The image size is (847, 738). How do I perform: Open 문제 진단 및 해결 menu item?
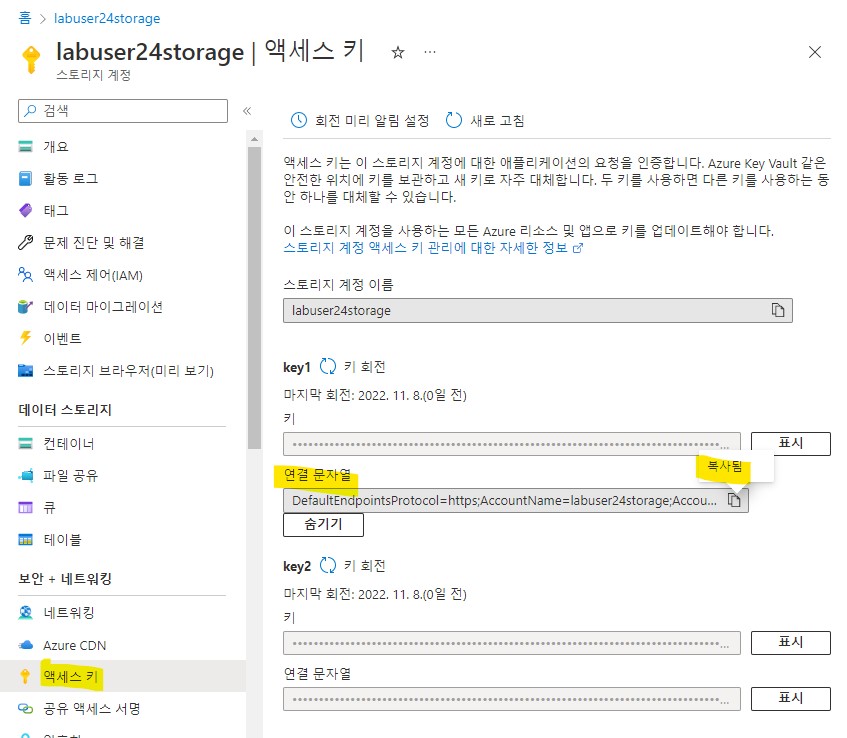coord(93,243)
